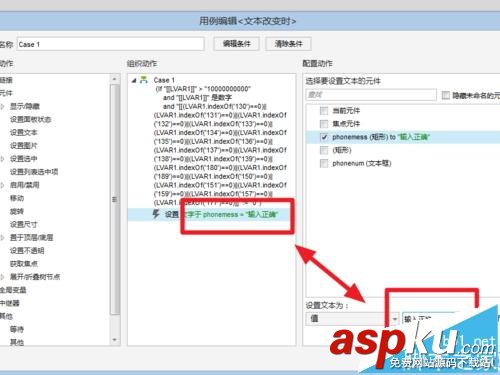Click the scroll-down arrow of the actions list
The height and width of the screenshot is (375, 500).
[x=115, y=340]
